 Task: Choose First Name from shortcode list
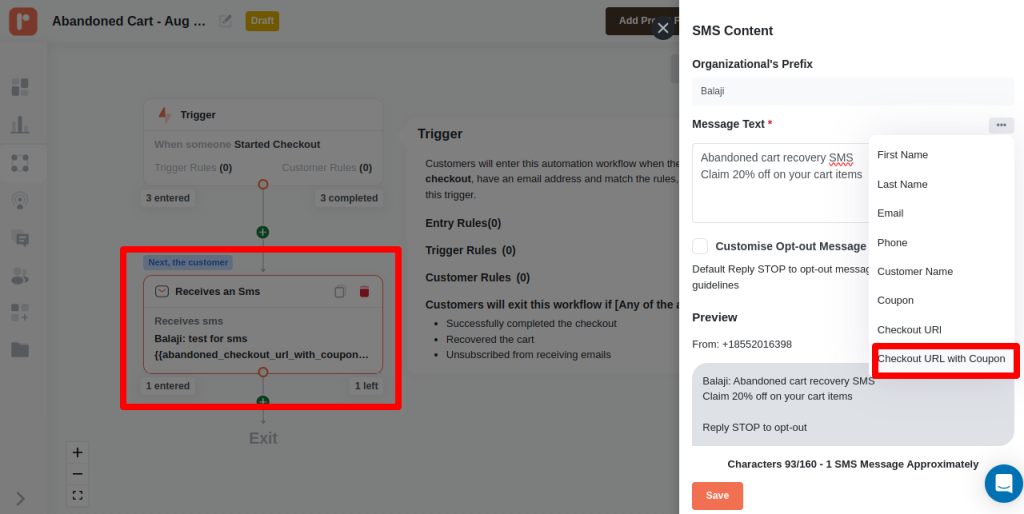(902, 155)
